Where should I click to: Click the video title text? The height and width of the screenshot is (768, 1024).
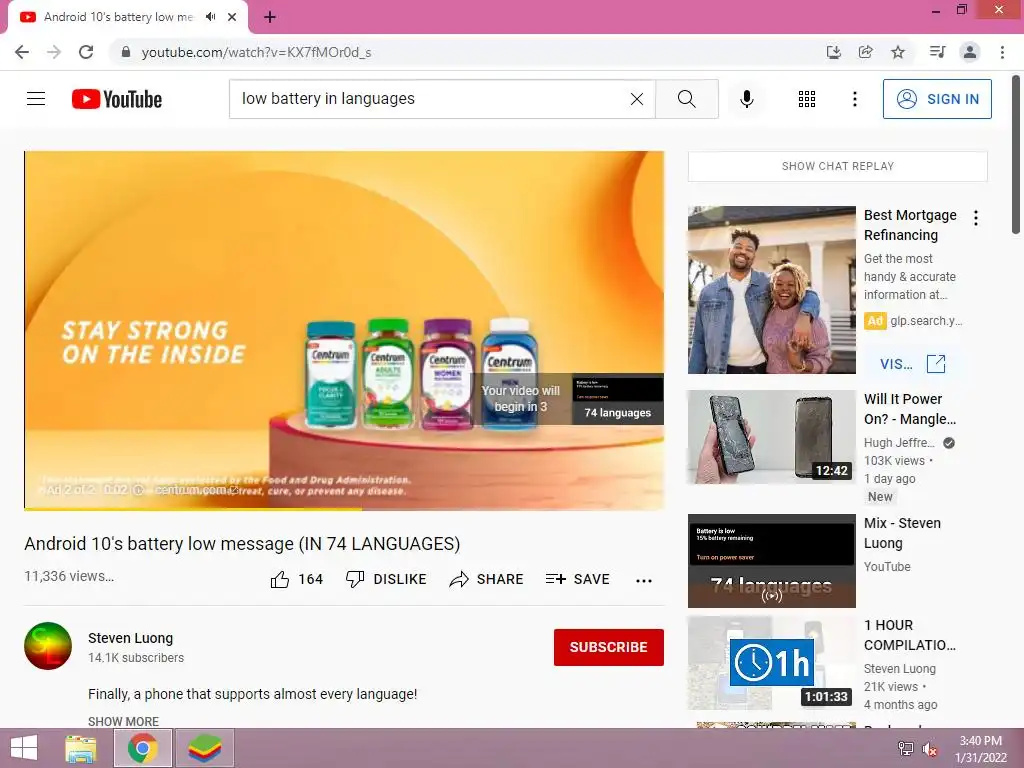pyautogui.click(x=242, y=543)
